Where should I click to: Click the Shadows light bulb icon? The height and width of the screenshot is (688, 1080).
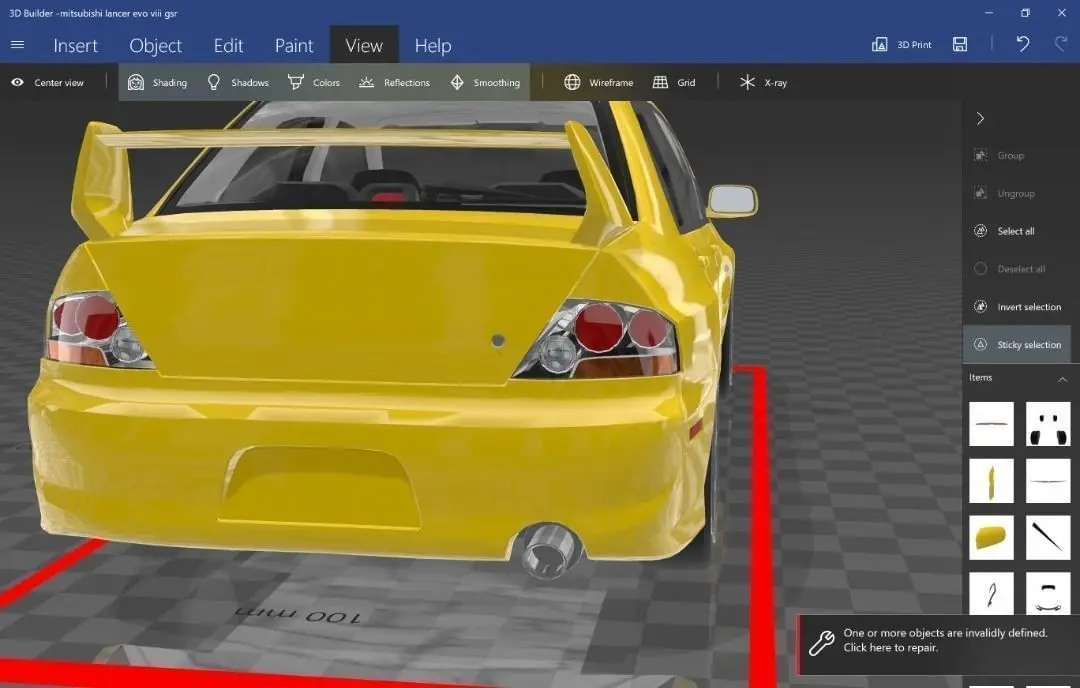point(214,83)
